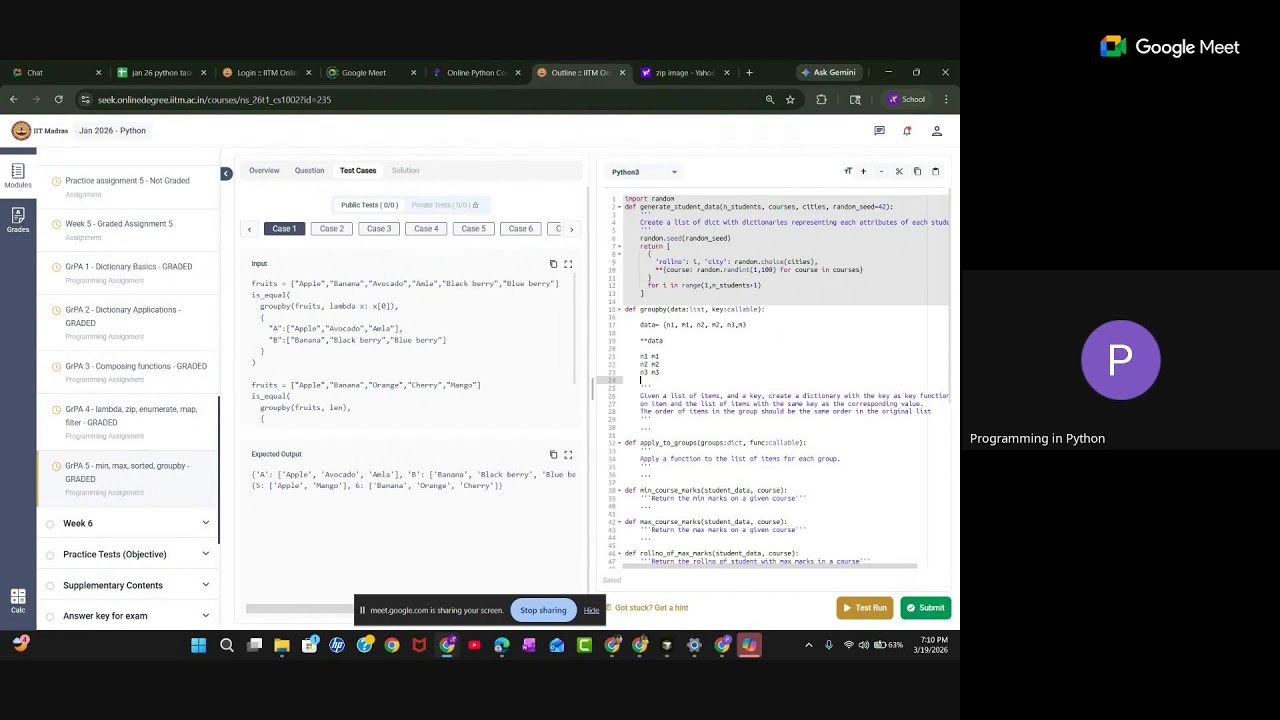
Task: Open browser extensions puzzle icon
Action: (821, 99)
